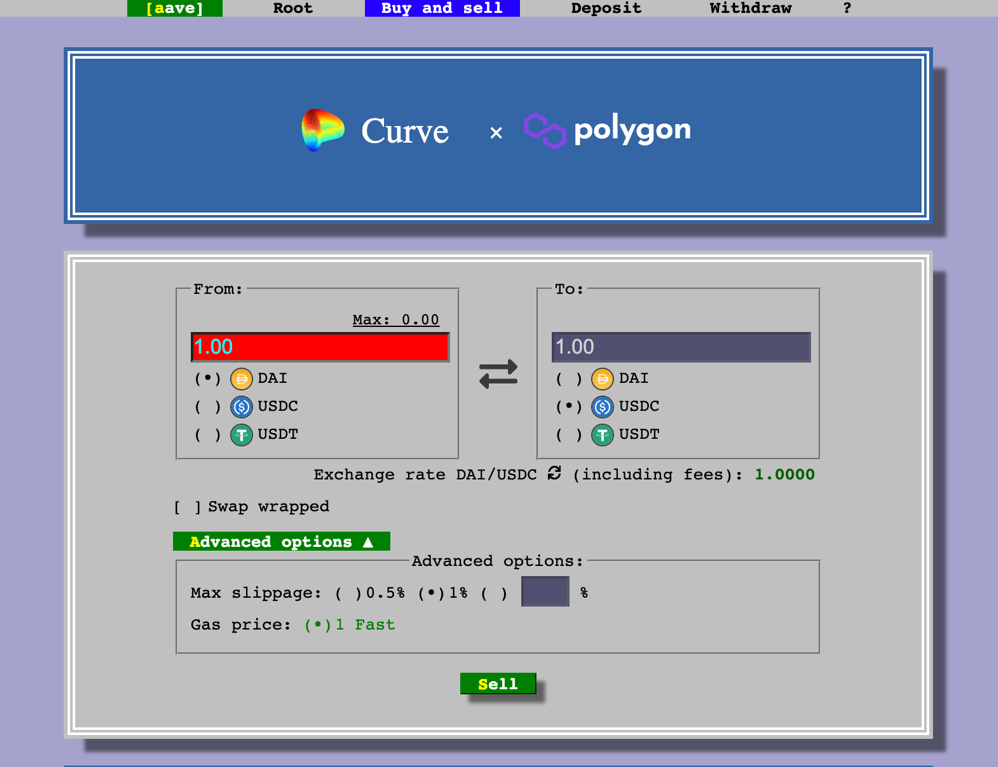
Task: Click the USDC coin icon in To panel
Action: pos(602,406)
